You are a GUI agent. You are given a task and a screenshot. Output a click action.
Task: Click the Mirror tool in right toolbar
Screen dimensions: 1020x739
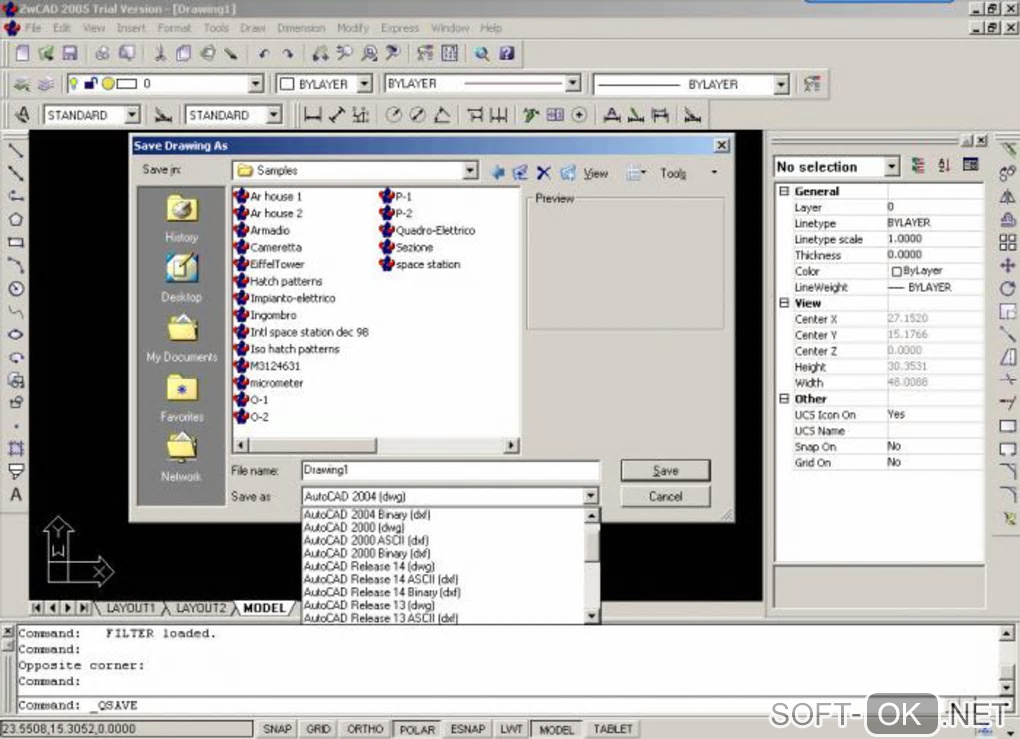point(1007,196)
